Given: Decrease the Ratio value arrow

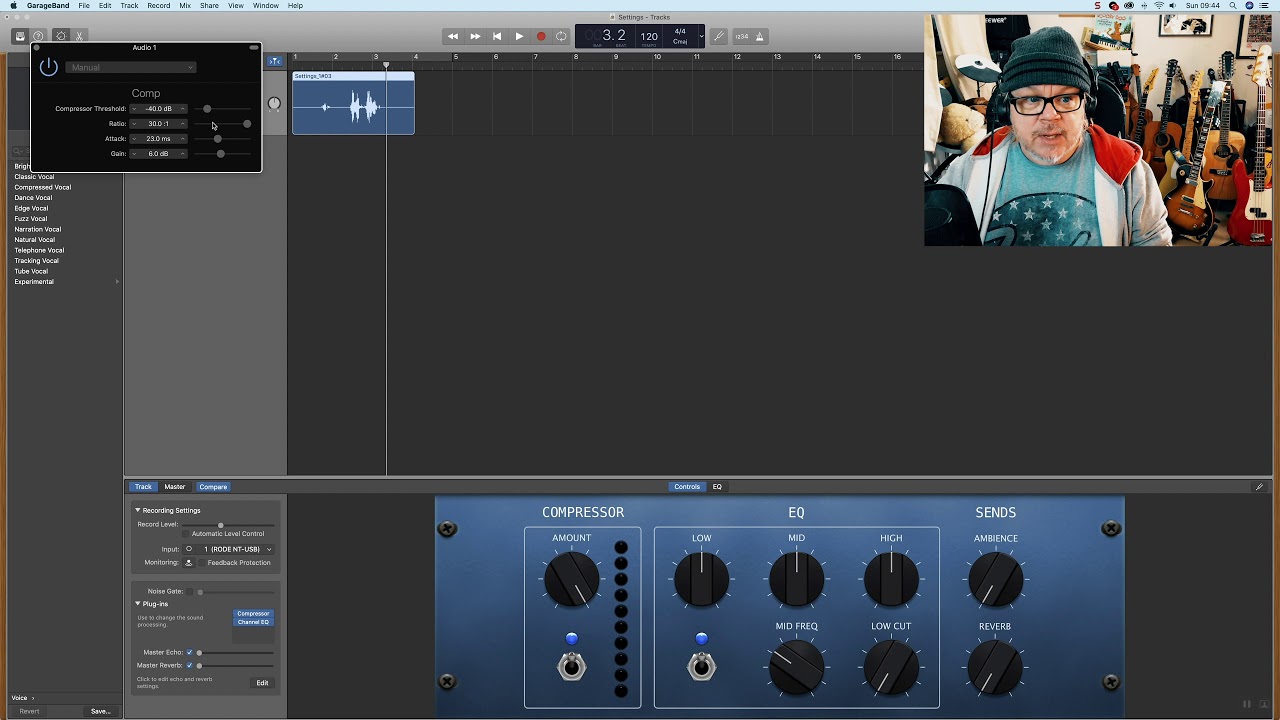Looking at the screenshot, I should 134,124.
